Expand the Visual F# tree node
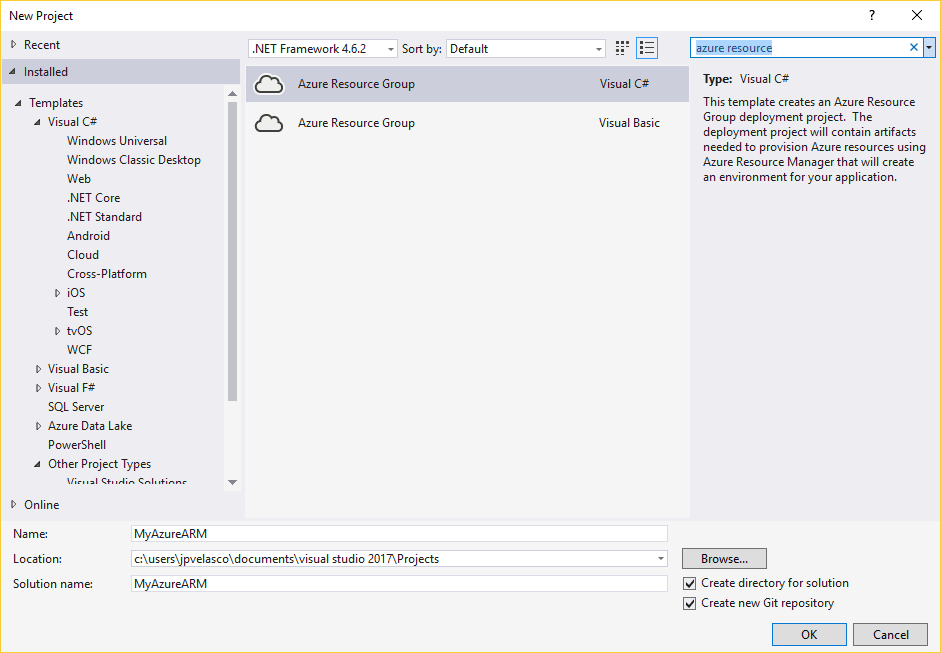 38,388
